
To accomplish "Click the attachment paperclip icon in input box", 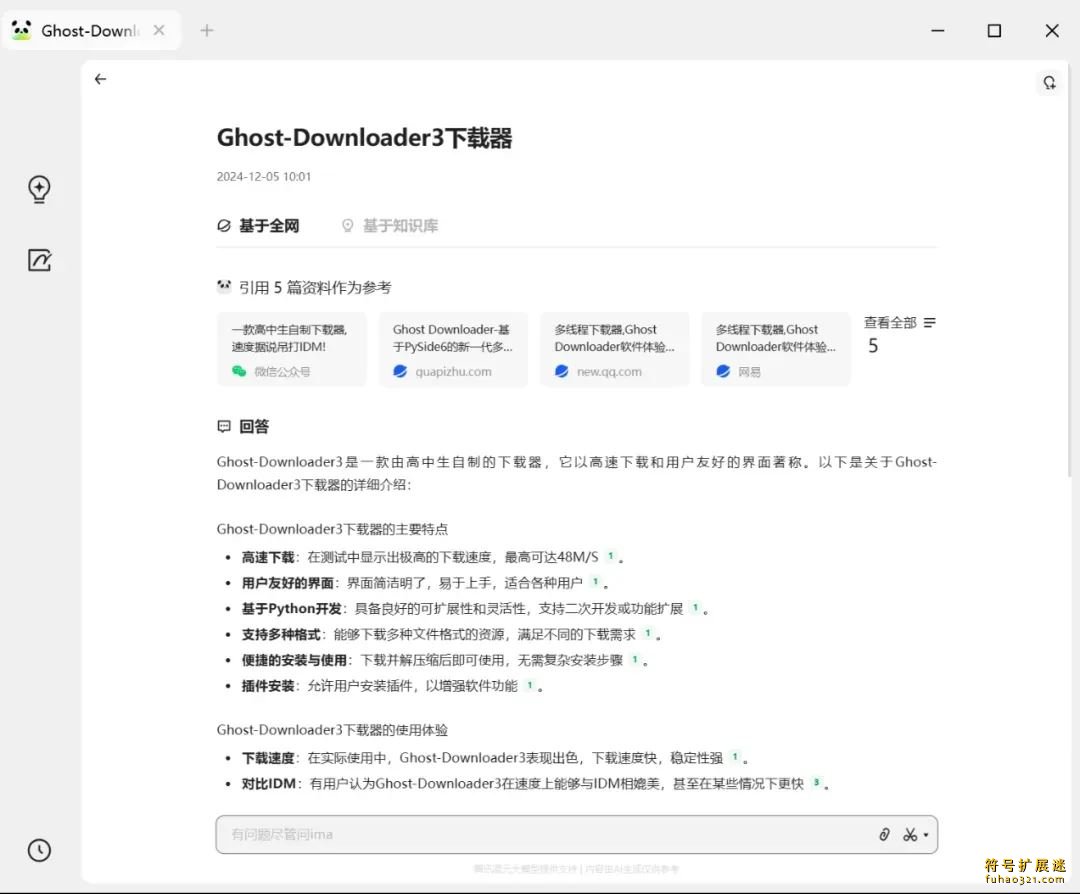I will [x=884, y=835].
